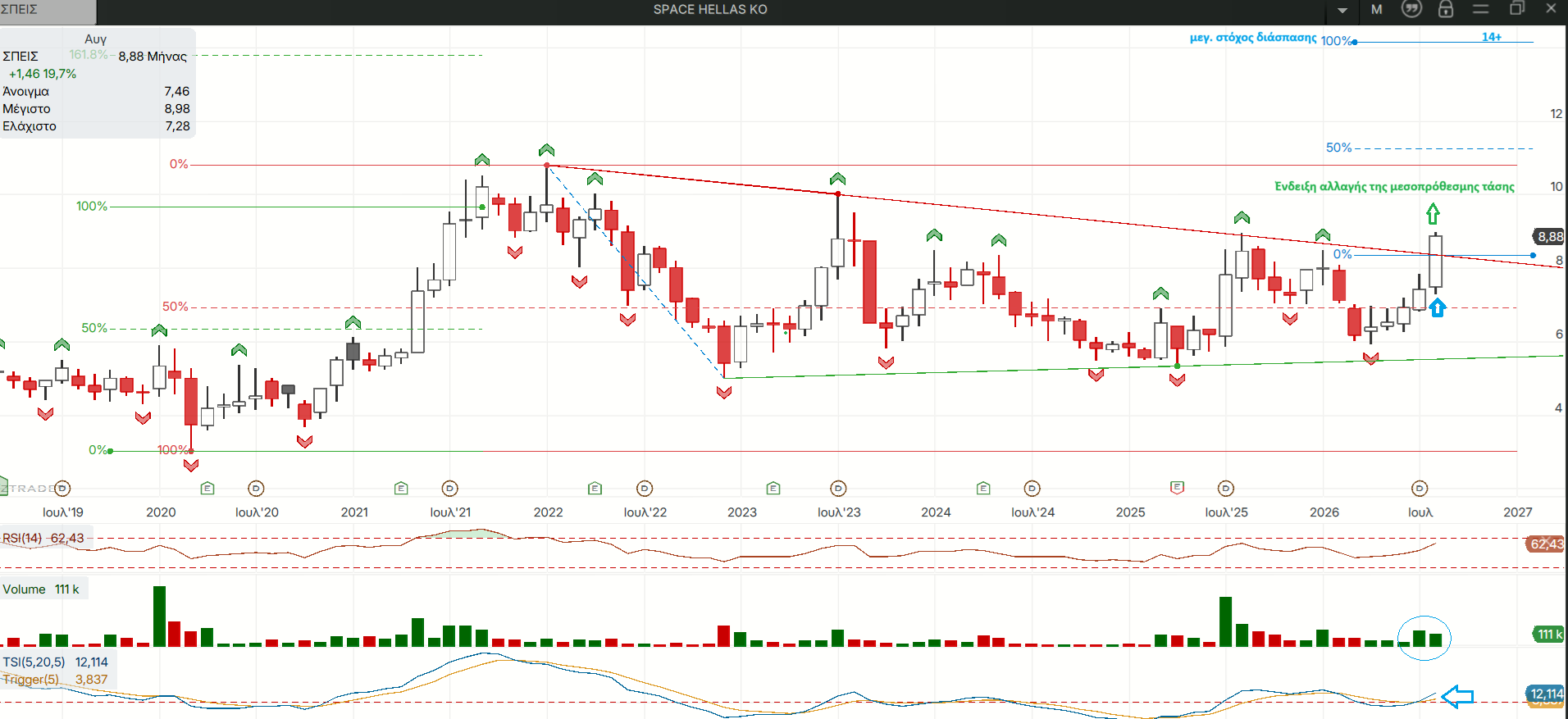1568x719 pixels.
Task: Click the +1,46 19,7% change text
Action: [43, 74]
